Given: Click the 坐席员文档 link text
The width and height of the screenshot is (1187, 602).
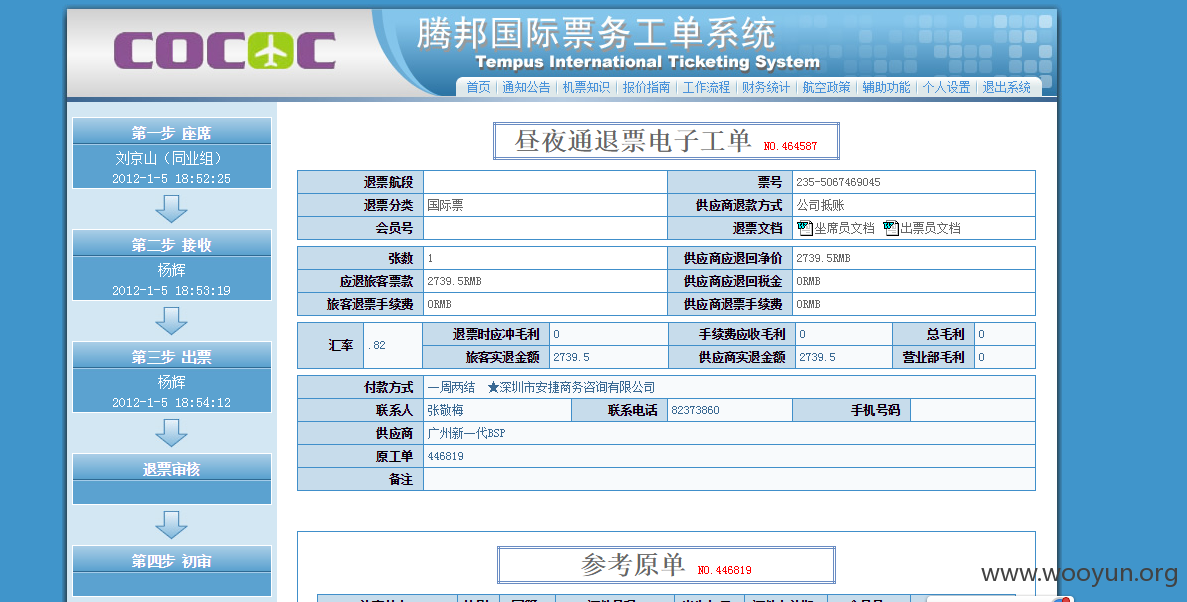Looking at the screenshot, I should tap(844, 228).
